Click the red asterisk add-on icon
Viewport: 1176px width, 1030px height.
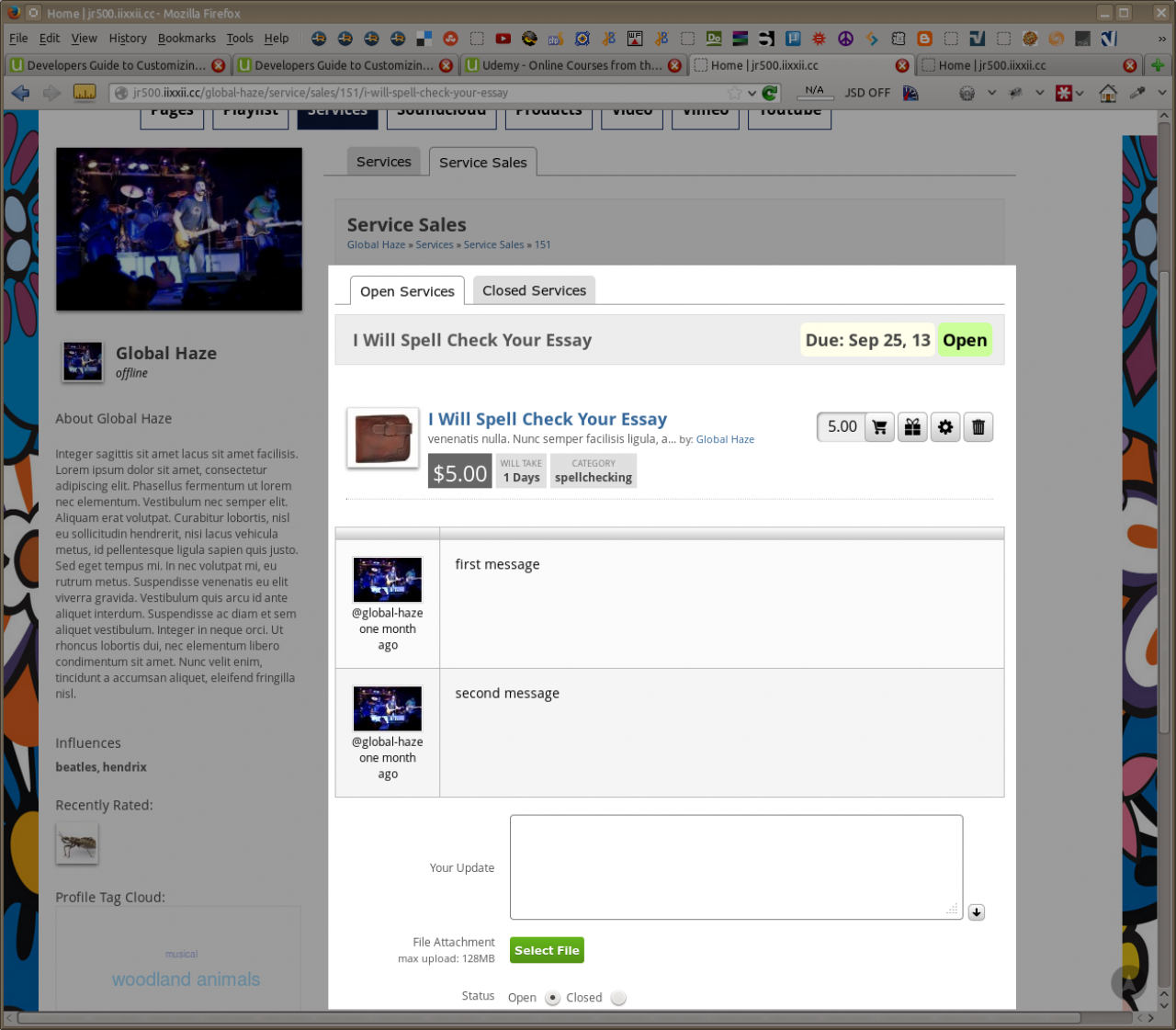(1063, 93)
